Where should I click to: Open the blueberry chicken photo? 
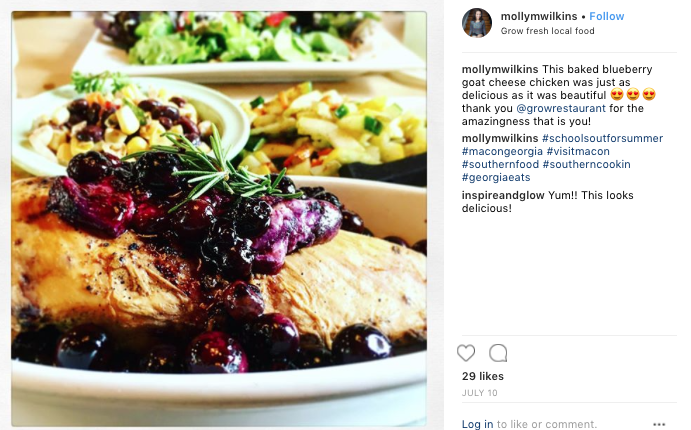point(219,219)
